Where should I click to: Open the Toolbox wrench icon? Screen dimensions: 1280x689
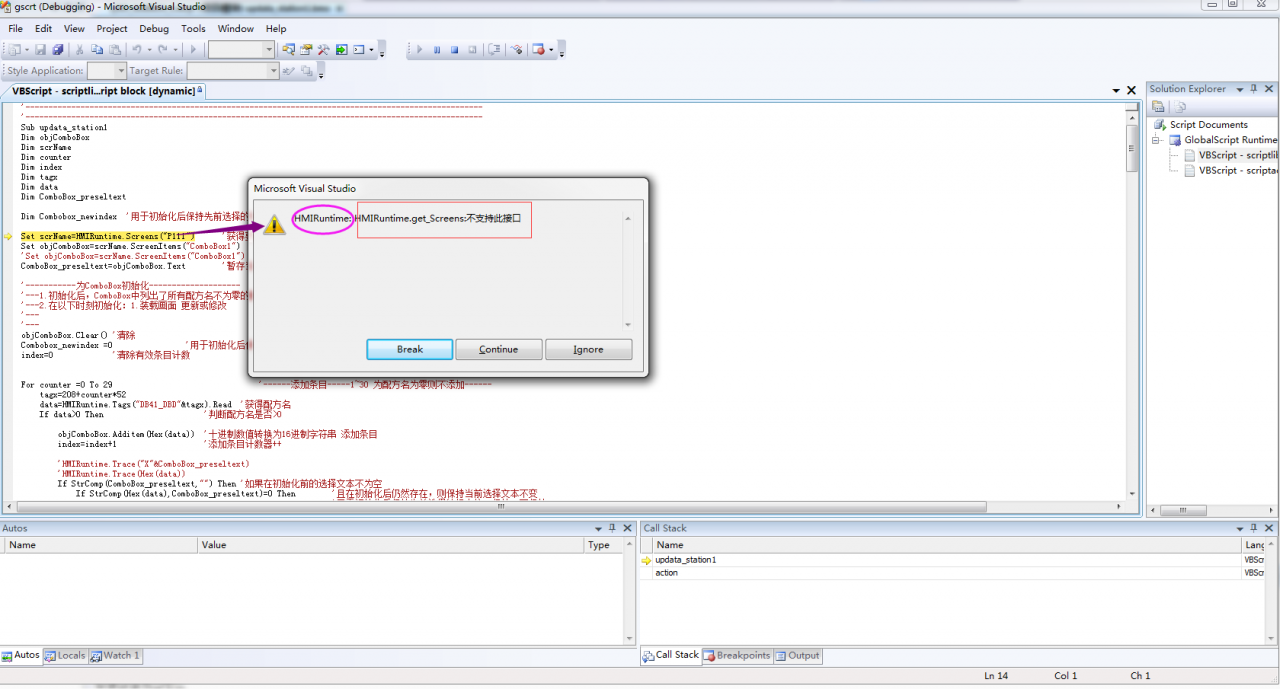click(323, 49)
